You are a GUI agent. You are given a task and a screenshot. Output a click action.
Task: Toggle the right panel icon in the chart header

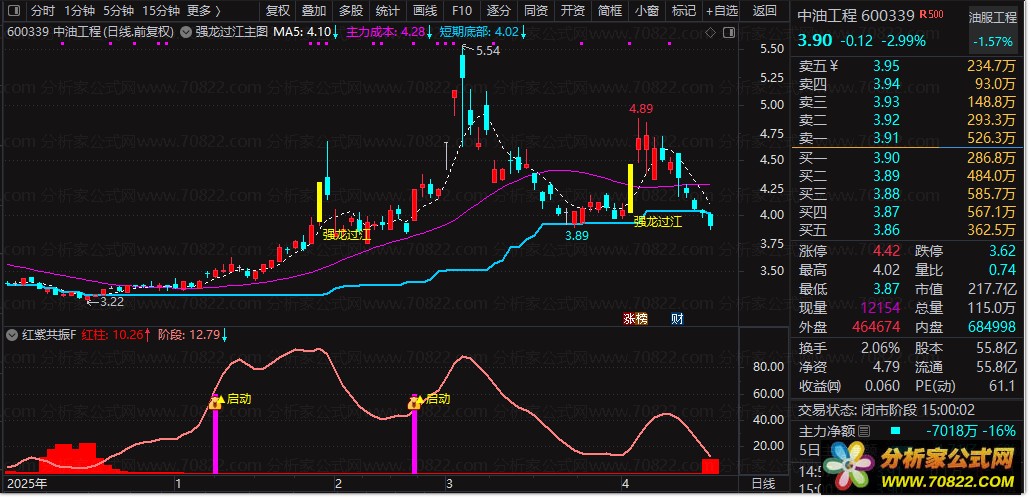pyautogui.click(x=728, y=32)
